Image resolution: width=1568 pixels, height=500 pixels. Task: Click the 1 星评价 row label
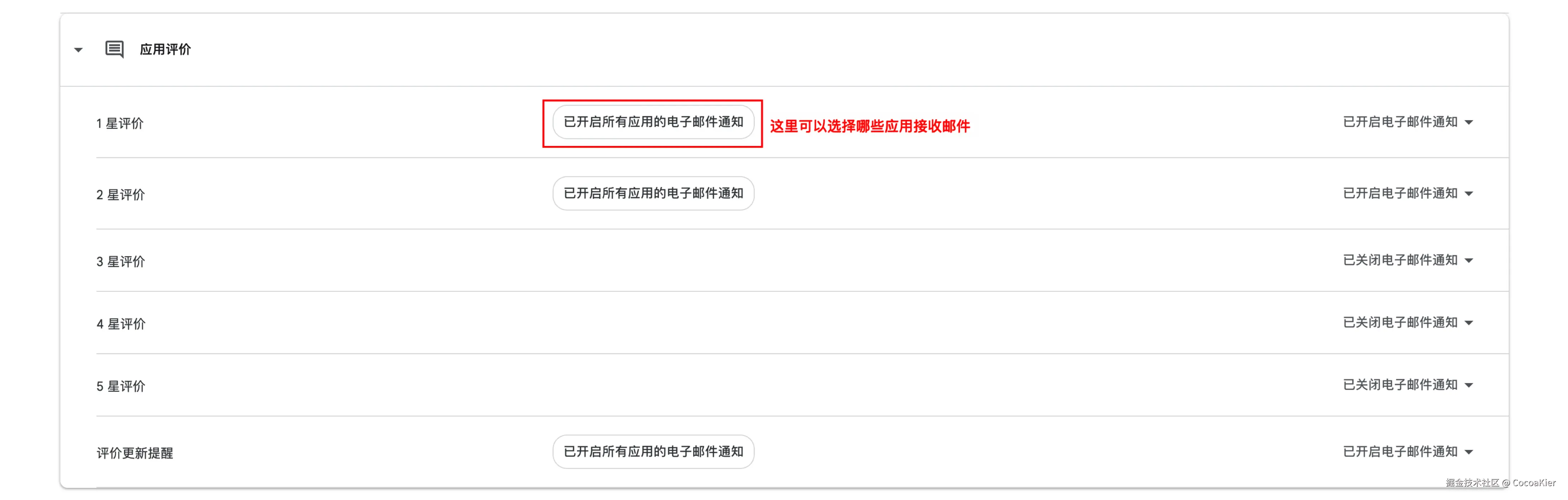point(120,123)
